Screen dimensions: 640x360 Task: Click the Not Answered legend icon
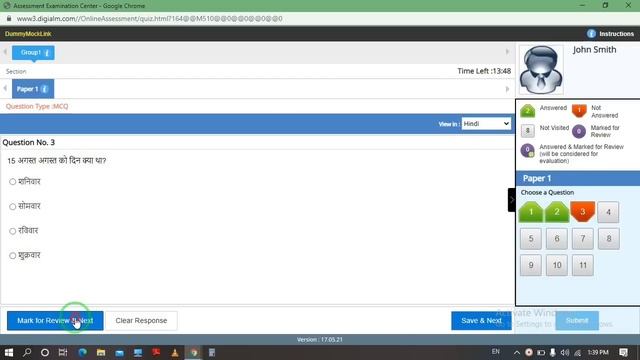point(579,111)
